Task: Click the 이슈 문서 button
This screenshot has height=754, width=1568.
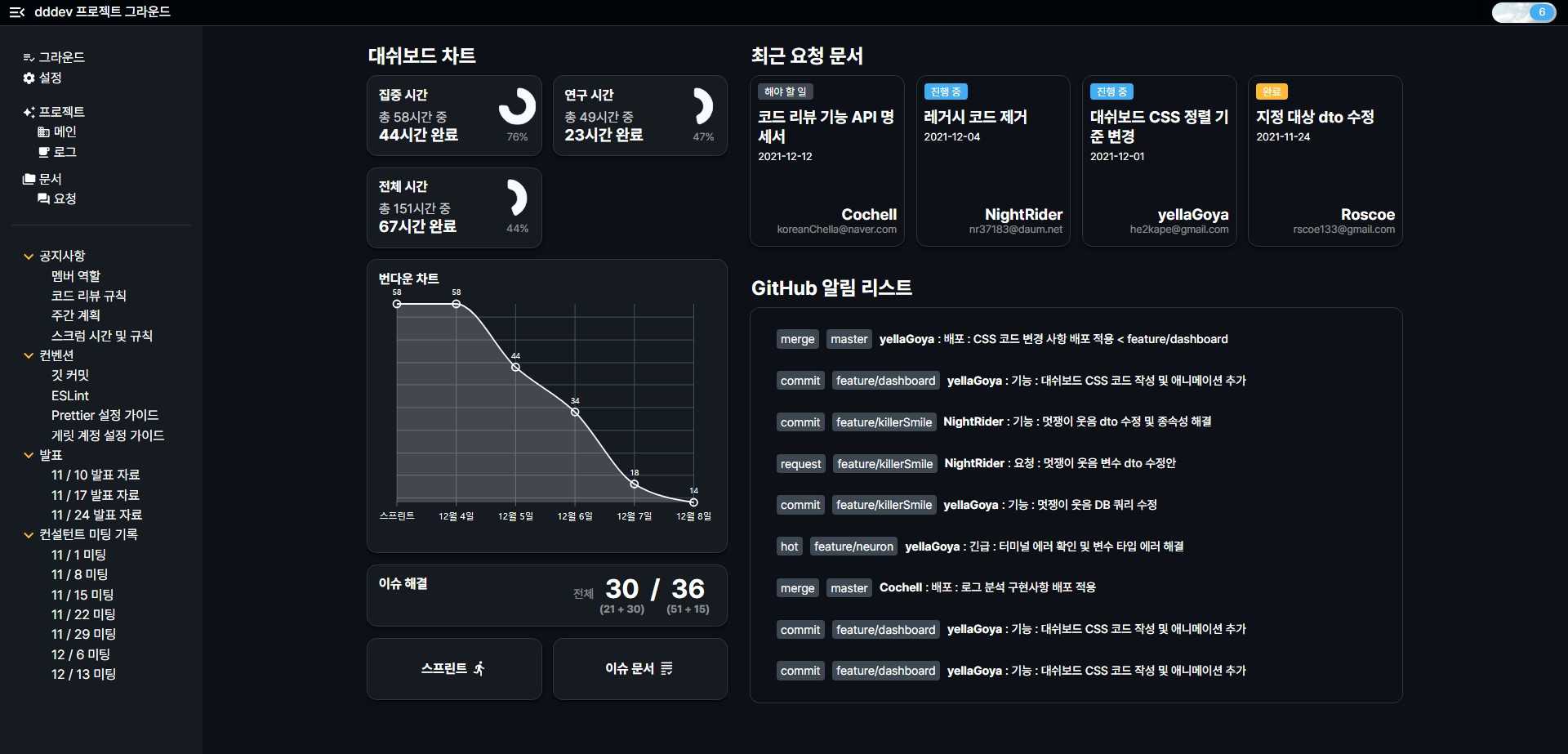Action: pos(639,669)
